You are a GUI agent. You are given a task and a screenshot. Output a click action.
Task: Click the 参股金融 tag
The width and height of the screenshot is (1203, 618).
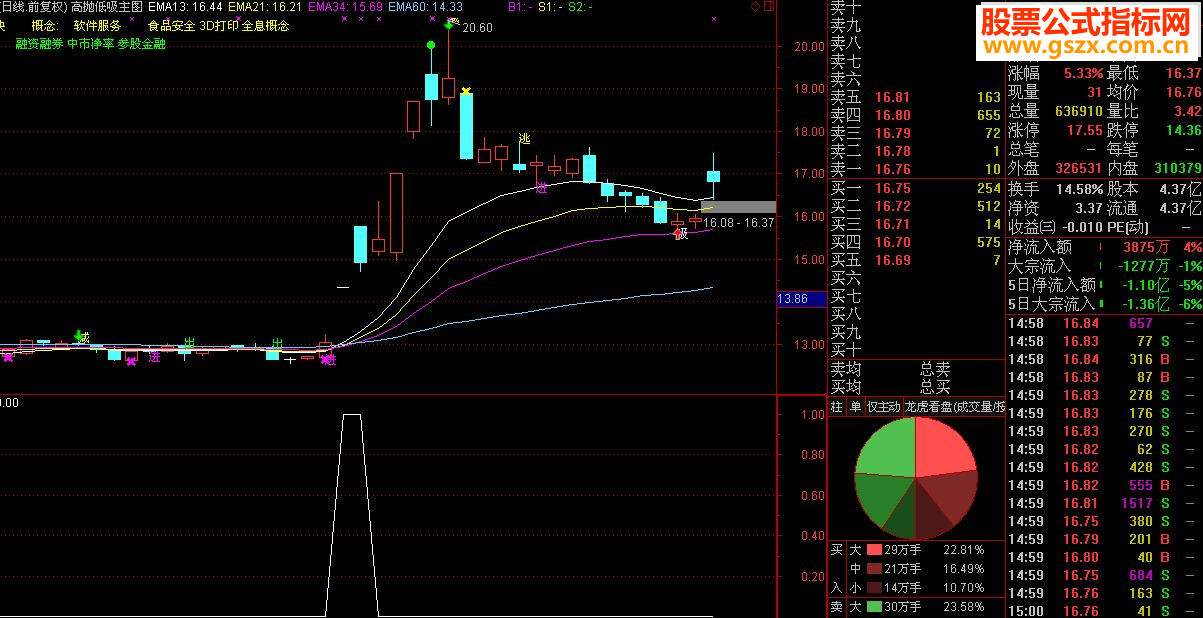pos(141,44)
